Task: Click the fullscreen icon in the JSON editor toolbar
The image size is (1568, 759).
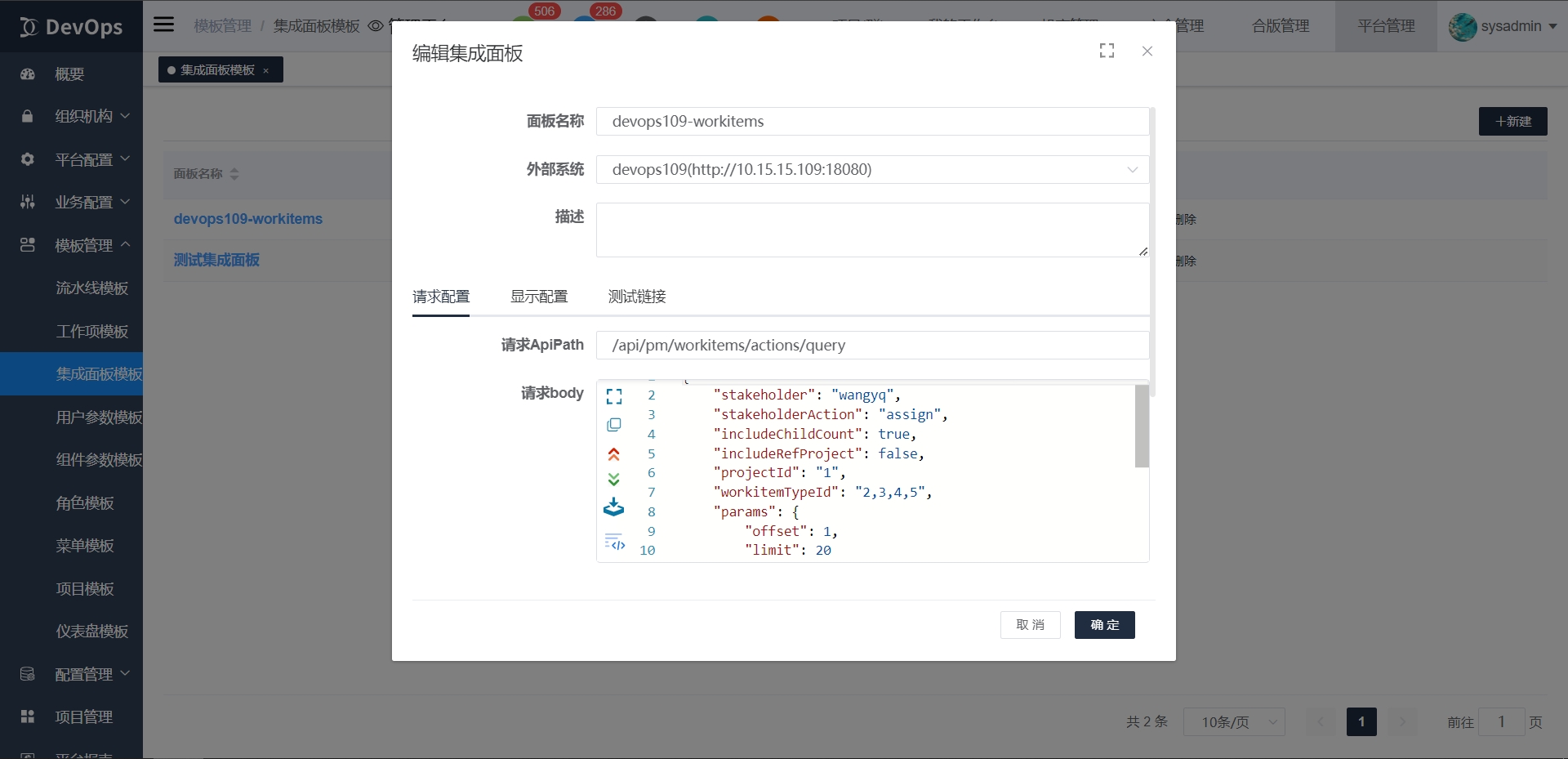Action: (x=614, y=396)
